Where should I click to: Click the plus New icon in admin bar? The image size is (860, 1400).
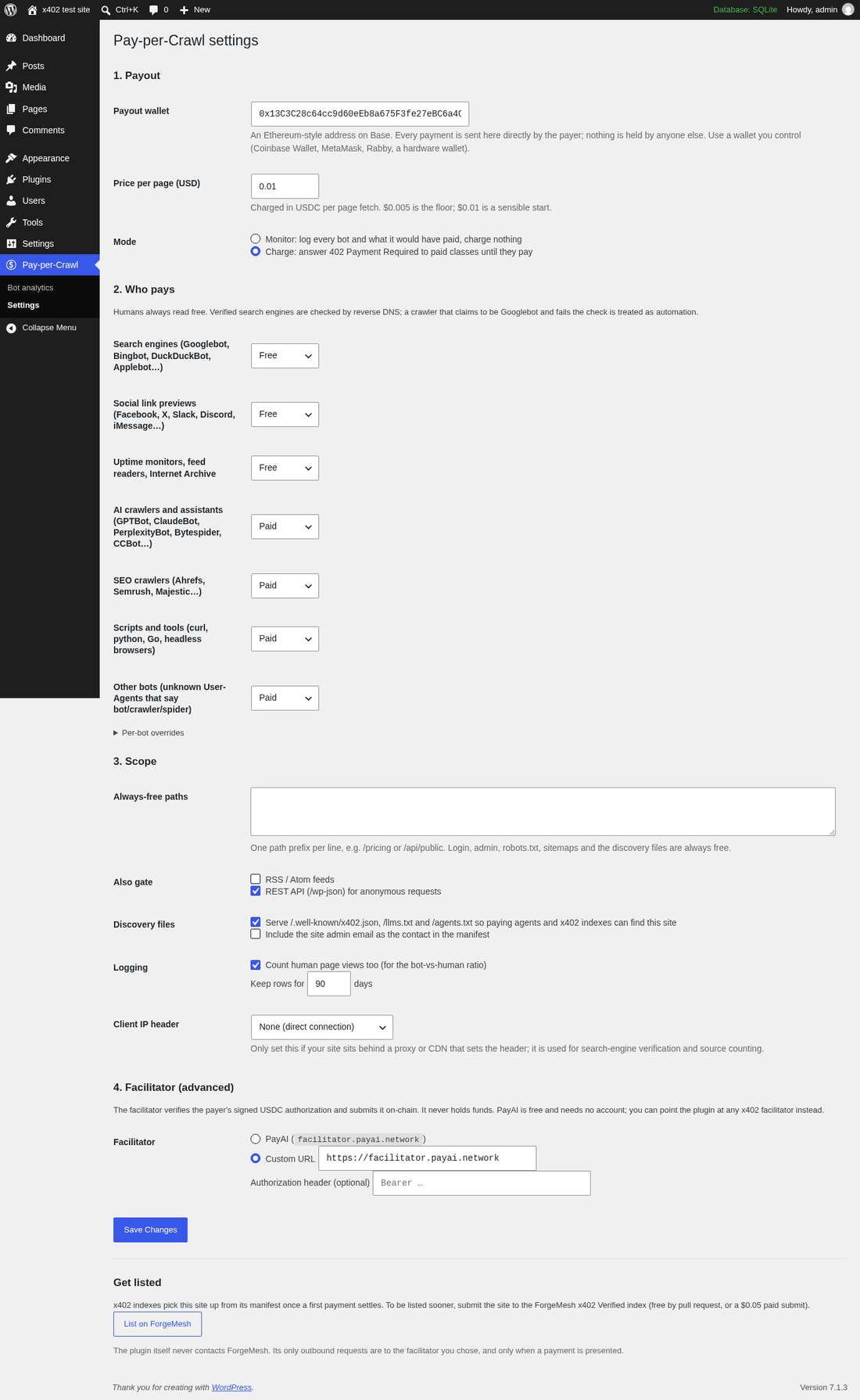(184, 10)
